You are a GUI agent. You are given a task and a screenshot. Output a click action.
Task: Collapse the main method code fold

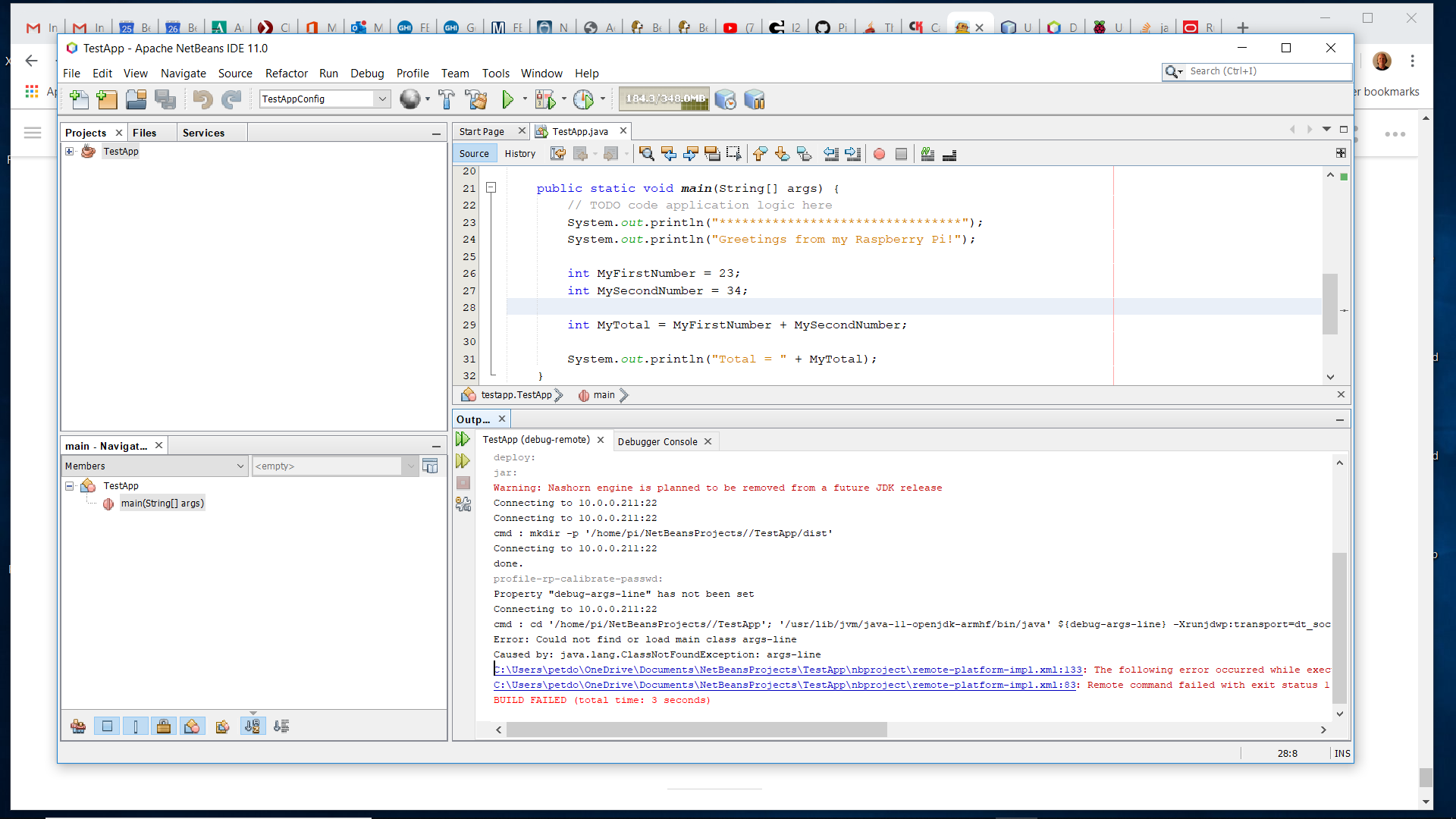click(491, 187)
